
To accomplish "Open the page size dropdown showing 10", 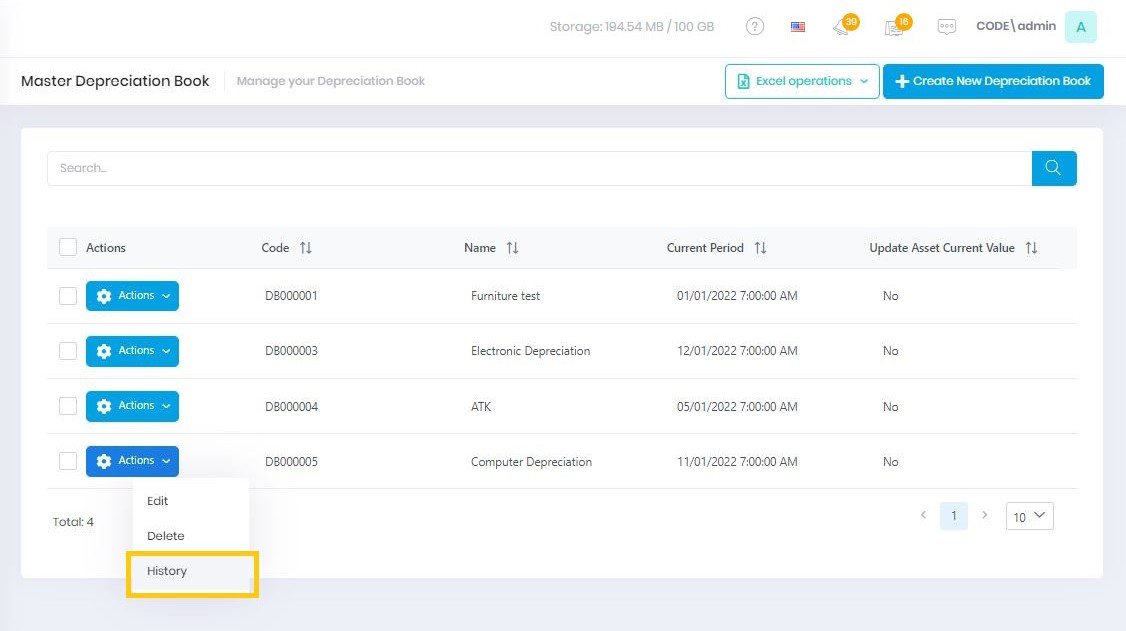I will pyautogui.click(x=1029, y=516).
